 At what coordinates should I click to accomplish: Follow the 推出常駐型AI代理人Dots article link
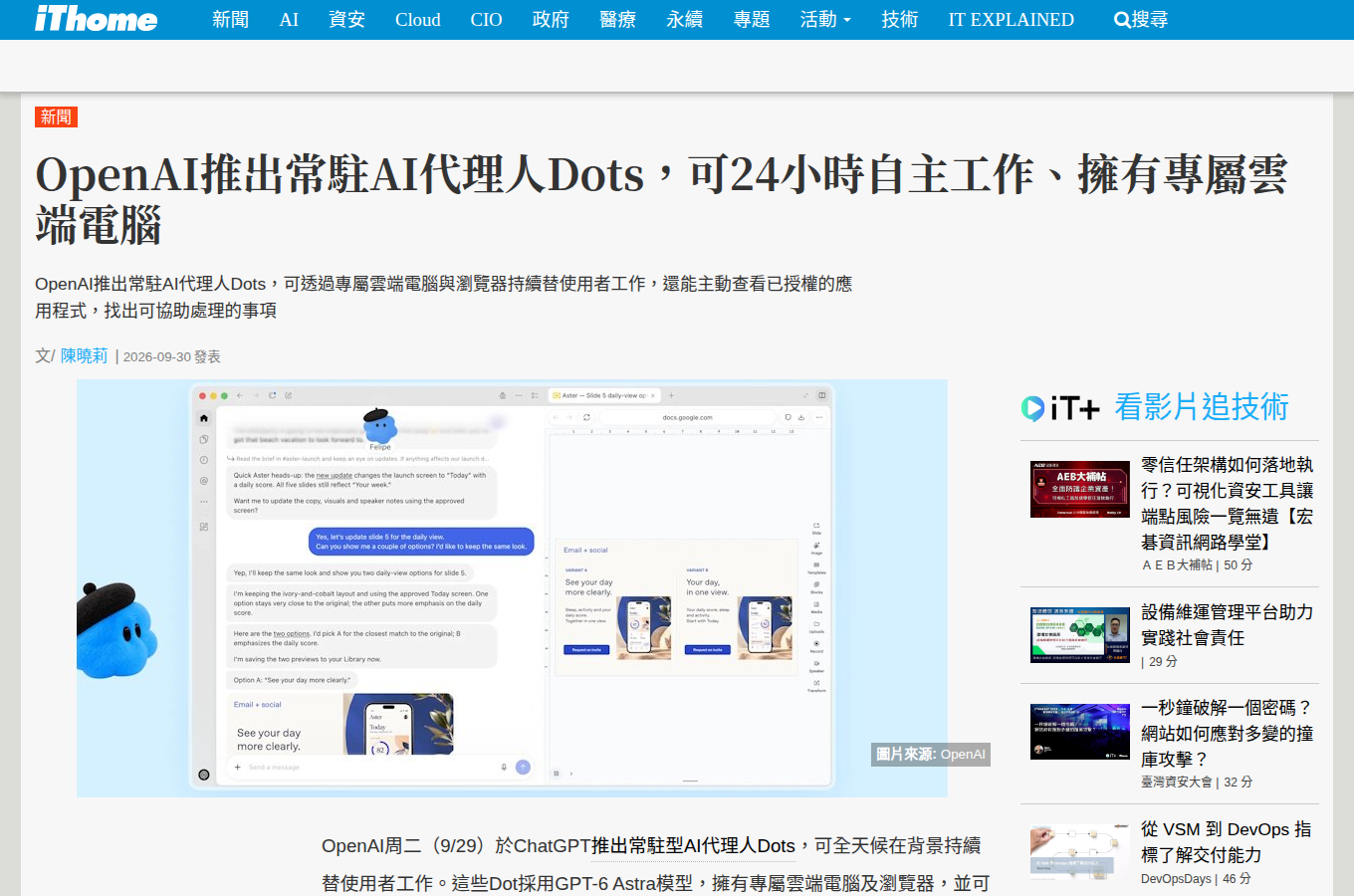pyautogui.click(x=694, y=846)
